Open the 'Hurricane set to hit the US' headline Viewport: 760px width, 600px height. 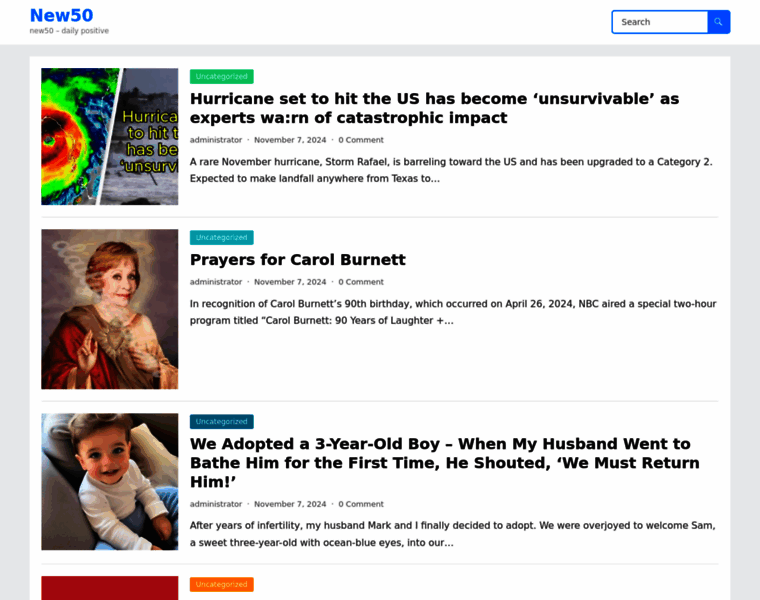point(434,108)
